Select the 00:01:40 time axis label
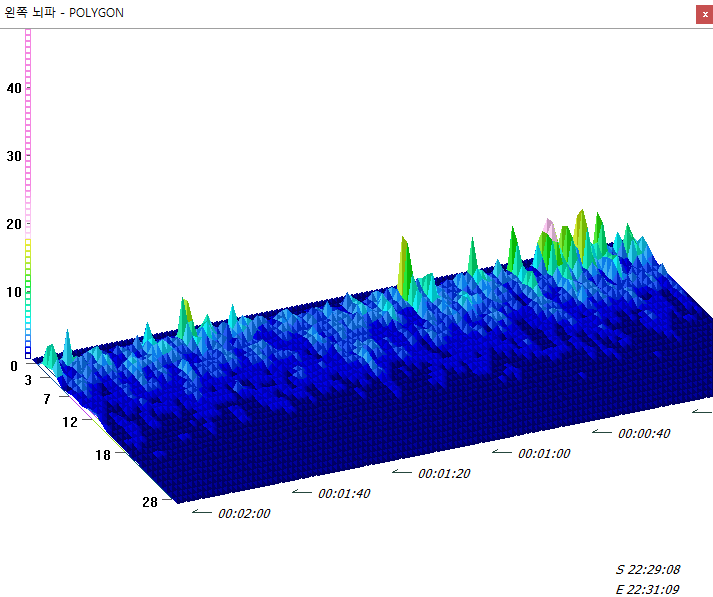Image resolution: width=713 pixels, height=597 pixels. [x=344, y=493]
